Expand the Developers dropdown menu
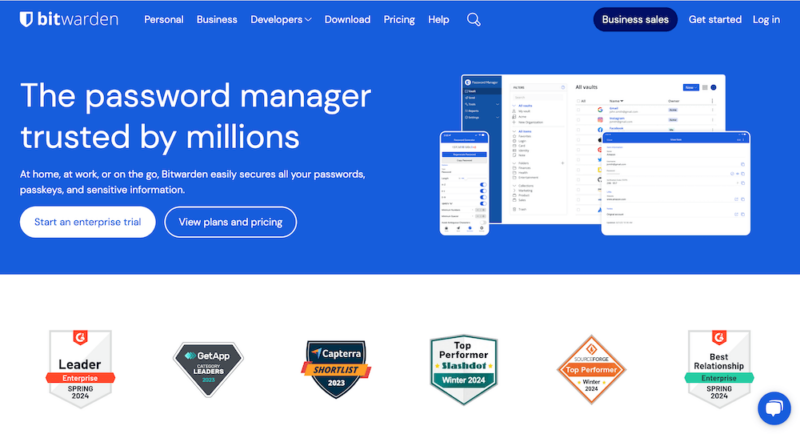800x434 pixels. coord(281,19)
